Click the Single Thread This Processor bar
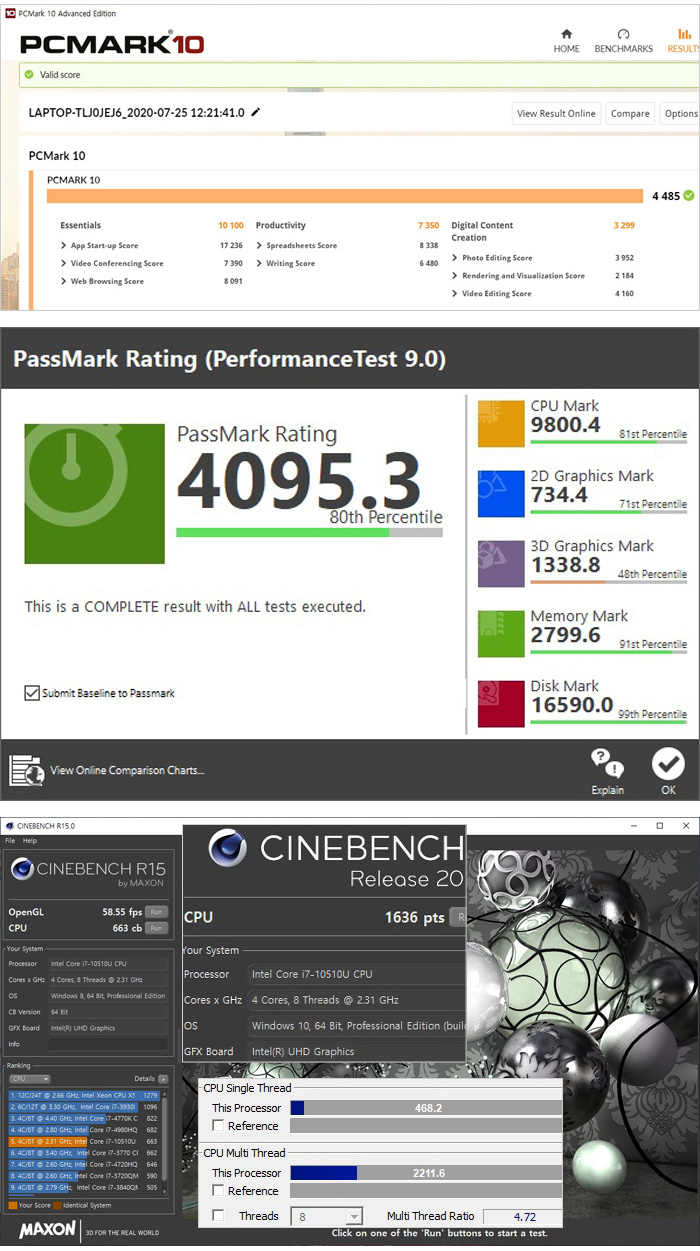The width and height of the screenshot is (700, 1251). (x=426, y=1108)
